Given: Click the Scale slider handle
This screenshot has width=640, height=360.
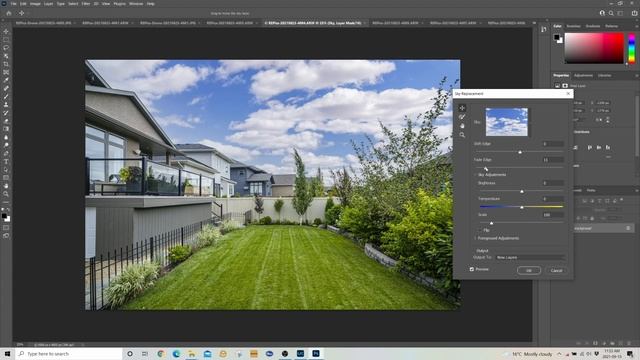Looking at the screenshot, I should 491,223.
